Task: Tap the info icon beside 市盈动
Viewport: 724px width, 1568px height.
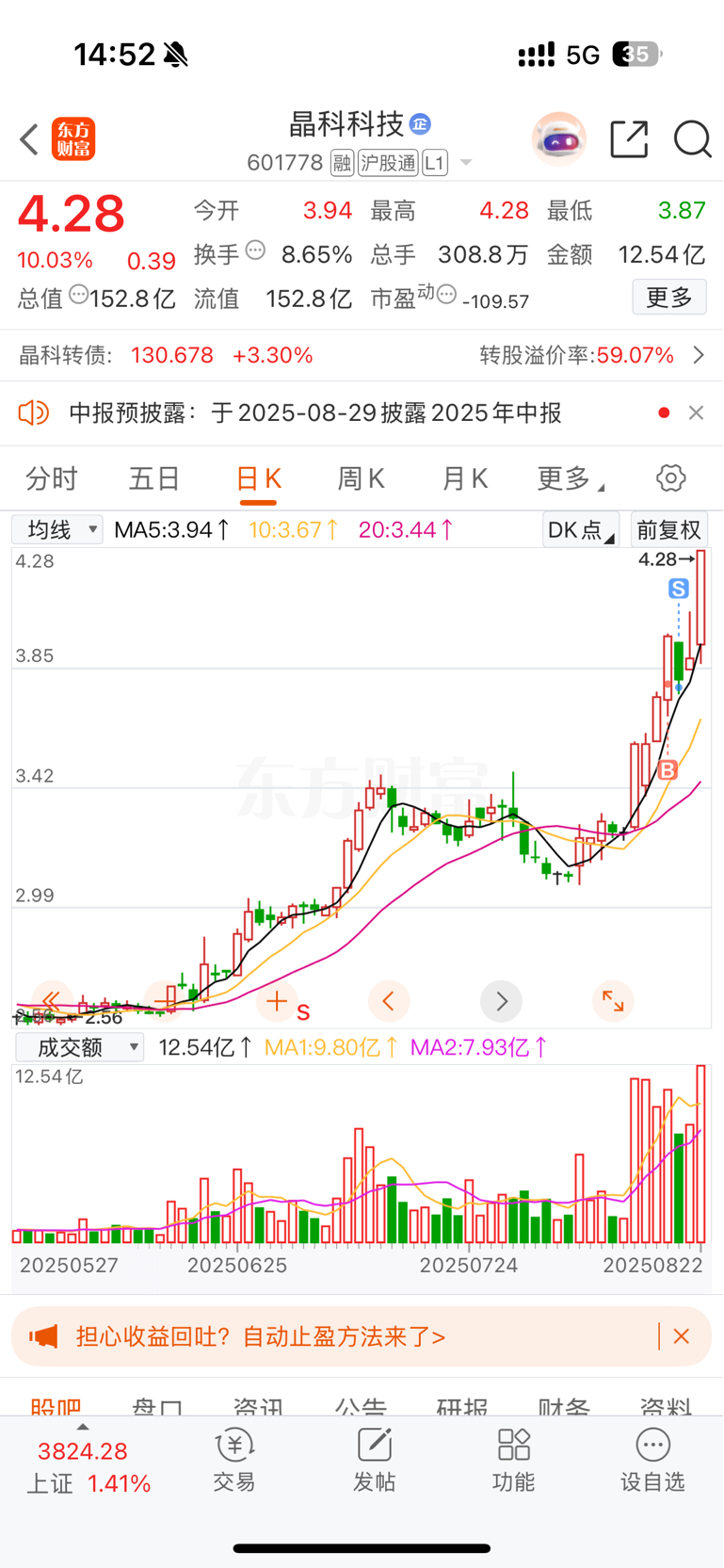Action: click(x=446, y=294)
